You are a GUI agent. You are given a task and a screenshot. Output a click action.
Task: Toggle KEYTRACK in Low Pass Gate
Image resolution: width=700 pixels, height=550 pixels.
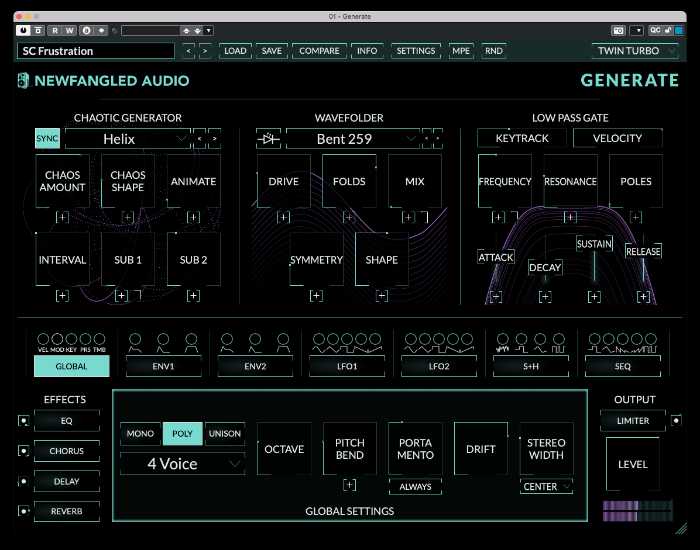522,138
